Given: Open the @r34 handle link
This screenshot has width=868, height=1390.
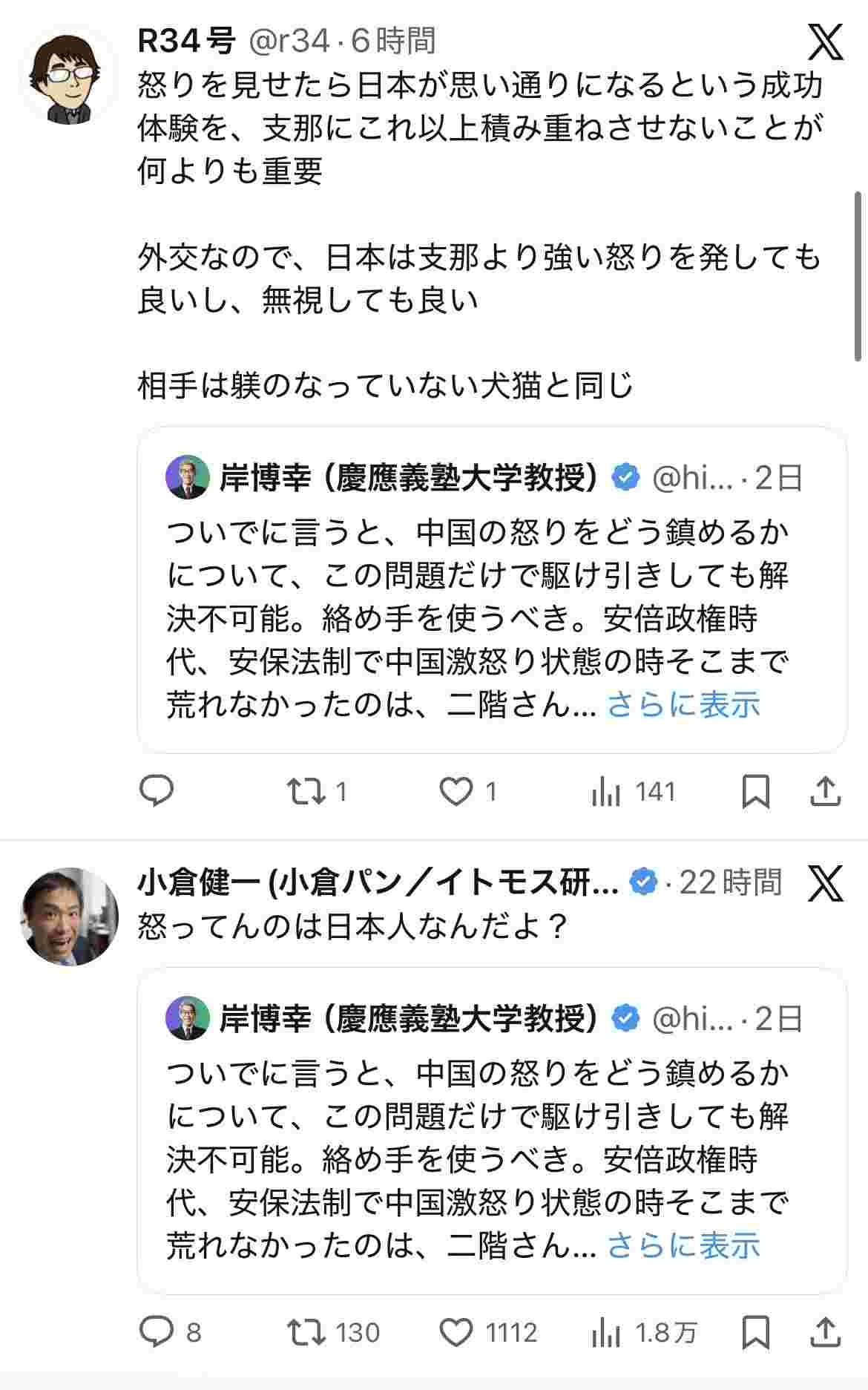Looking at the screenshot, I should 289,42.
